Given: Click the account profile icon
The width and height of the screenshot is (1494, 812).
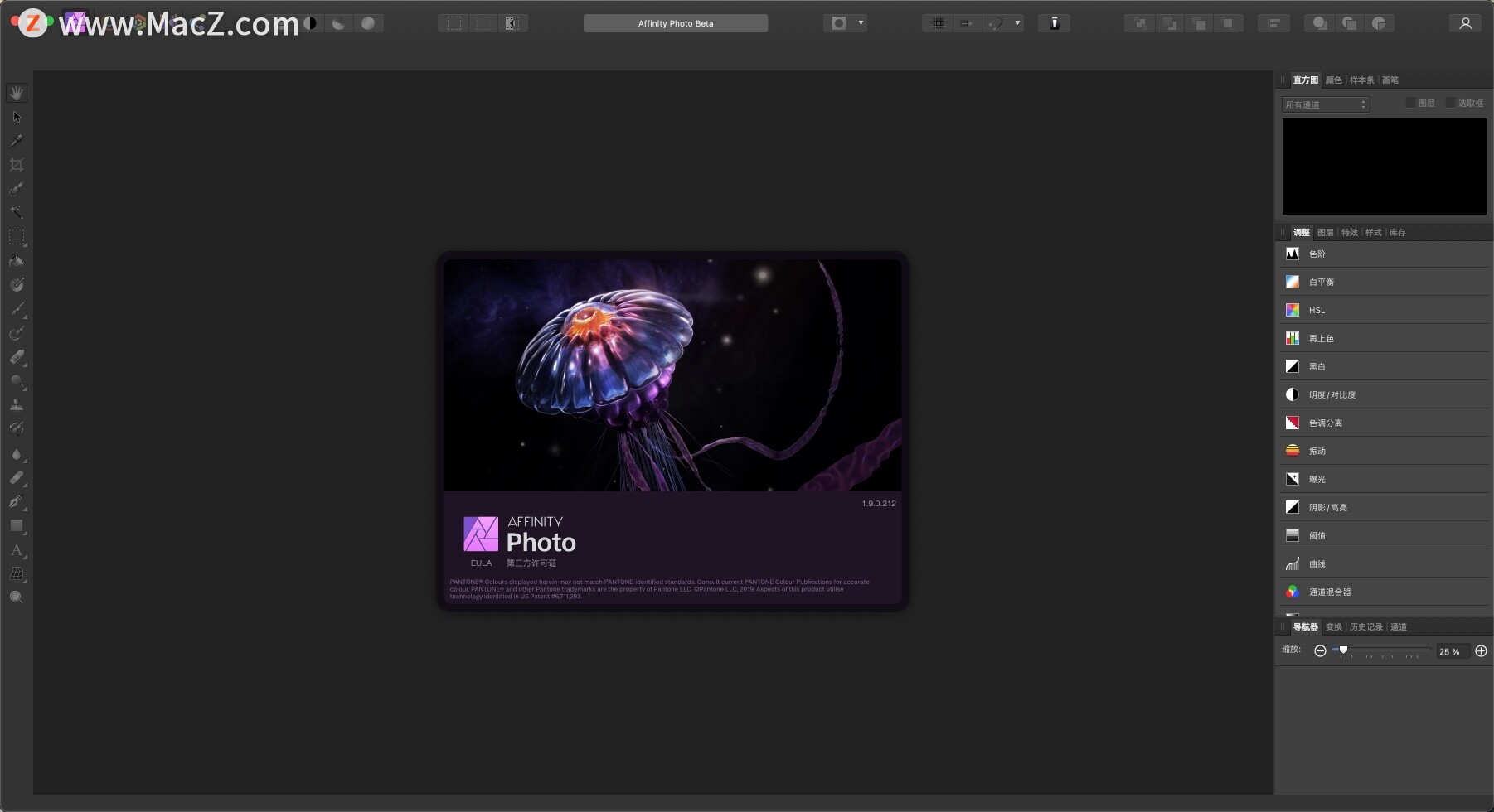Looking at the screenshot, I should (1466, 23).
